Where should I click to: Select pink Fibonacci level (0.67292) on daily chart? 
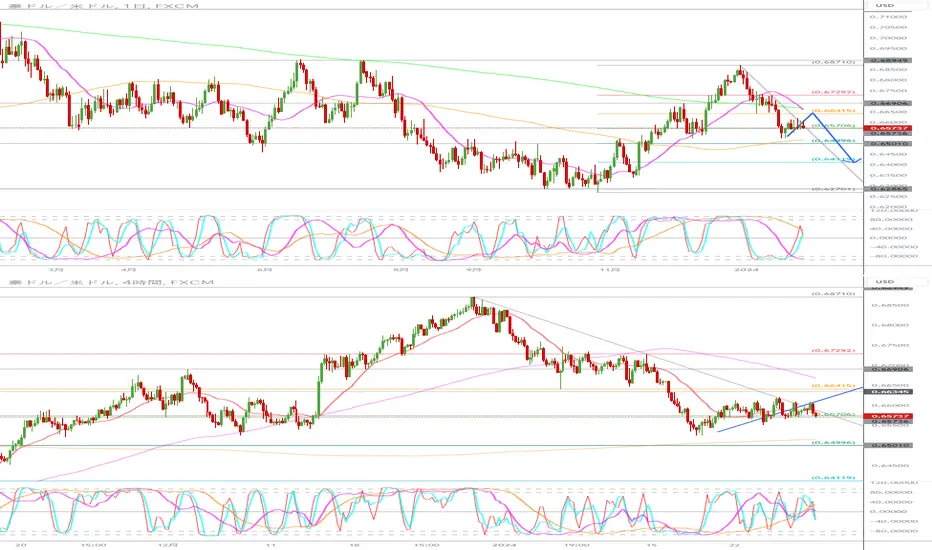(833, 92)
